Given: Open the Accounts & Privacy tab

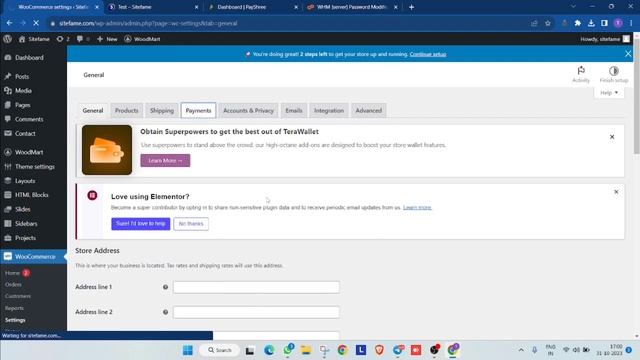Looking at the screenshot, I should click(248, 111).
